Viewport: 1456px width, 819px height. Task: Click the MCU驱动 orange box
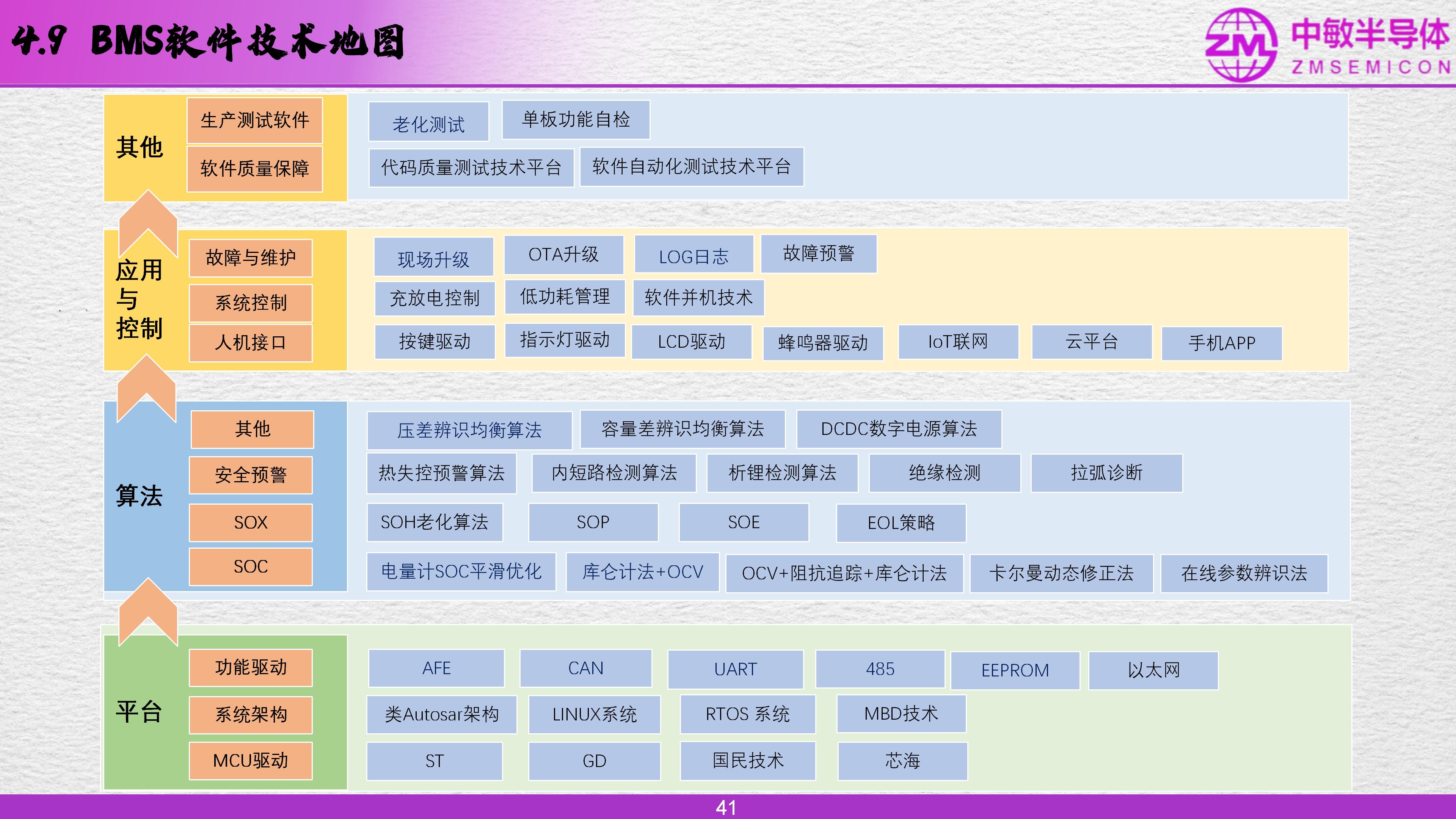tap(251, 761)
